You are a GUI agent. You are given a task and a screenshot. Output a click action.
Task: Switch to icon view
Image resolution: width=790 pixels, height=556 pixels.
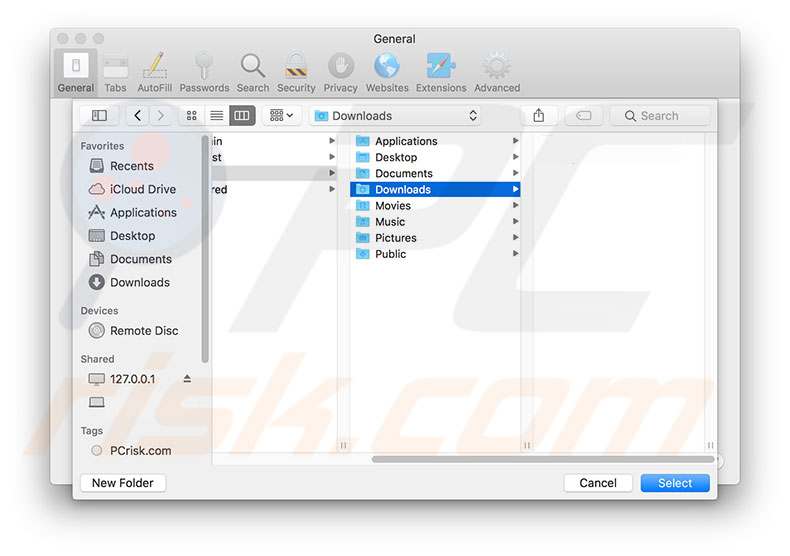191,116
